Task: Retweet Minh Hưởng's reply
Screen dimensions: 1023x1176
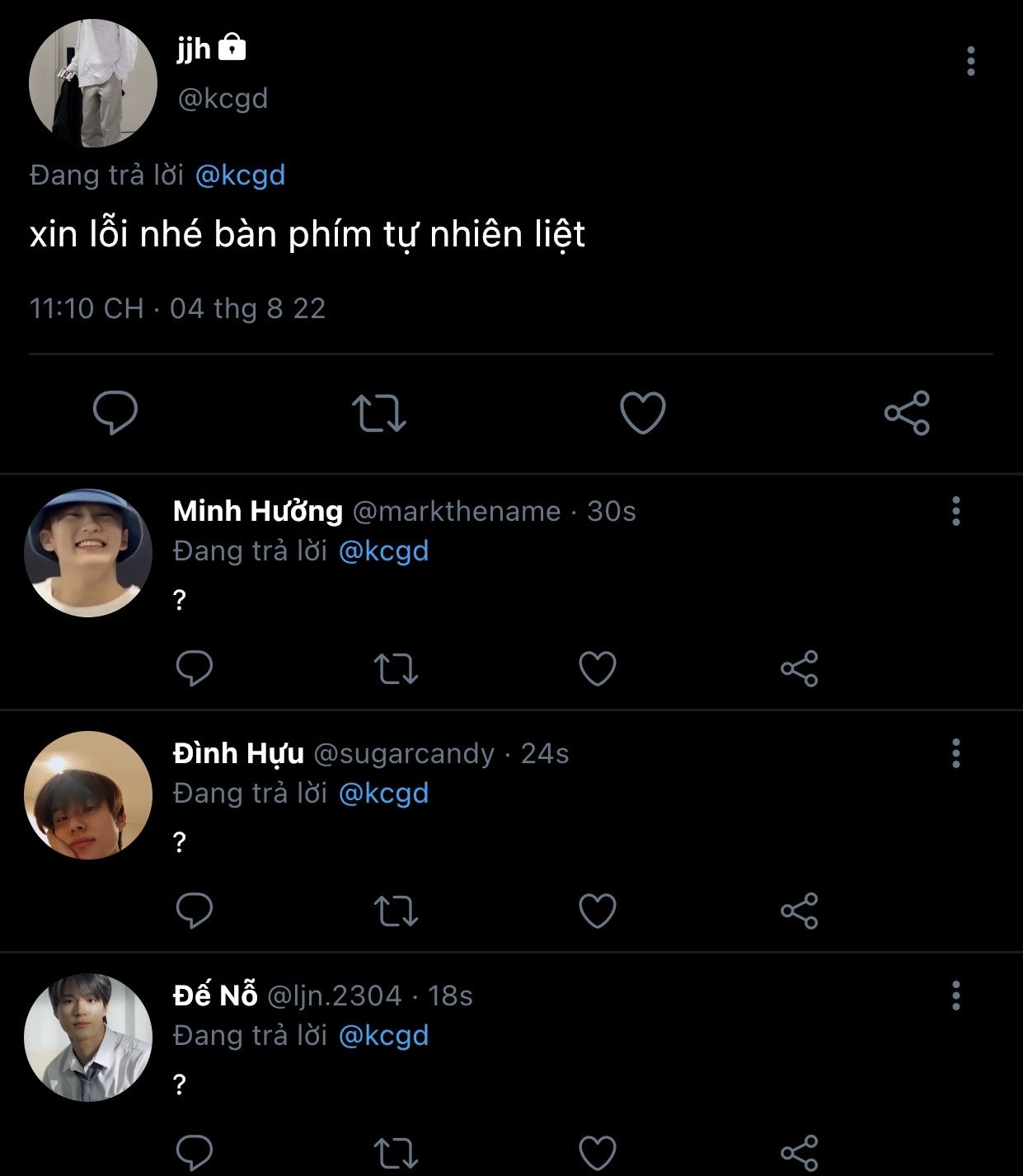Action: point(396,668)
